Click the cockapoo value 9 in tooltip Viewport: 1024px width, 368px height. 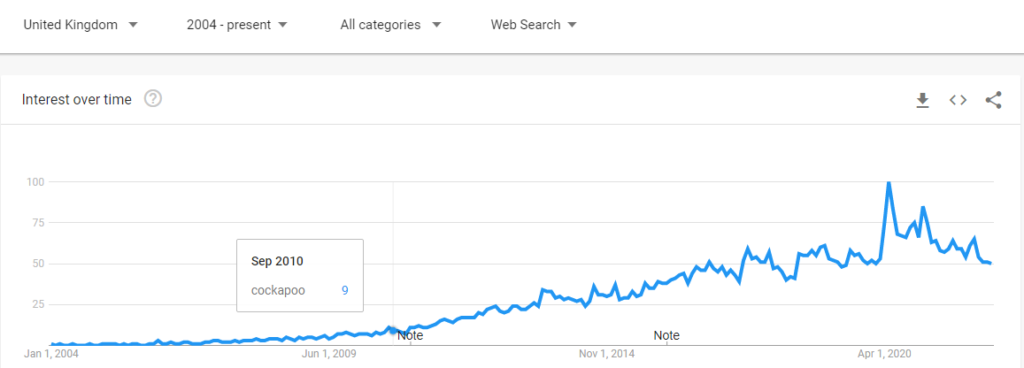coord(344,290)
